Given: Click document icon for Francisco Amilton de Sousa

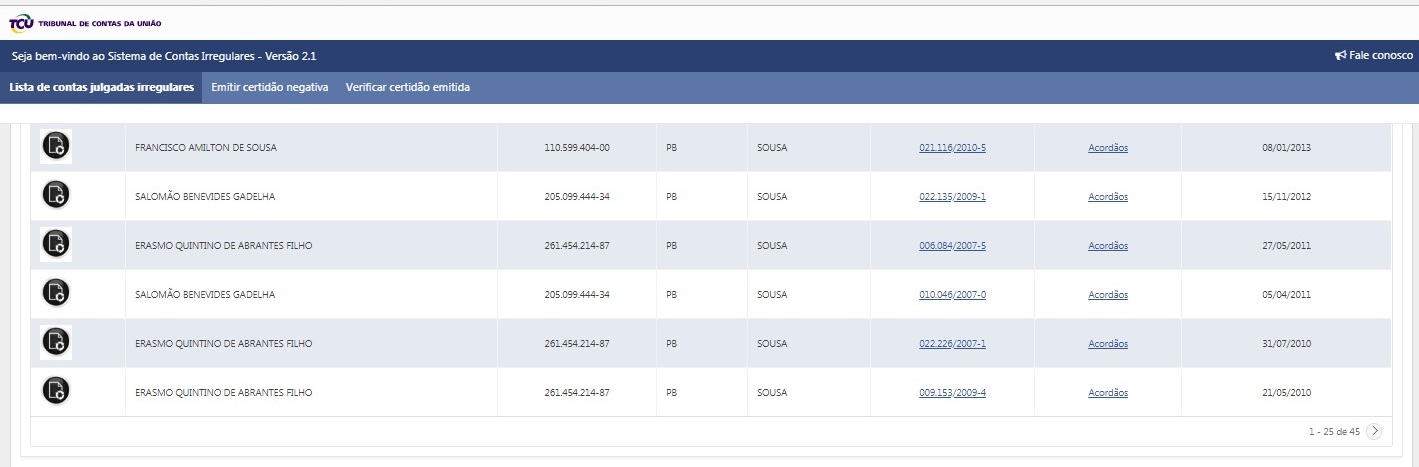Looking at the screenshot, I should pyautogui.click(x=56, y=147).
